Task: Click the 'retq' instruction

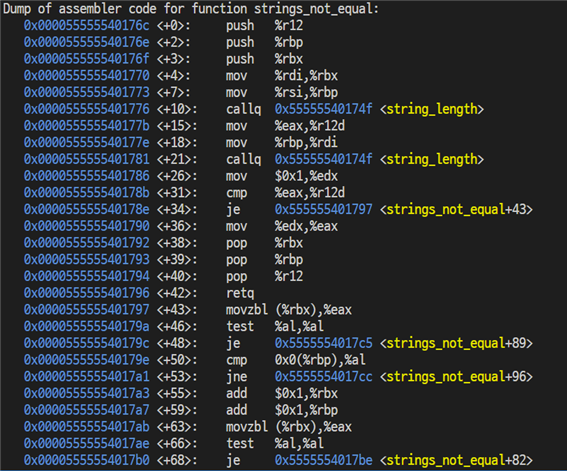Action: tap(240, 293)
